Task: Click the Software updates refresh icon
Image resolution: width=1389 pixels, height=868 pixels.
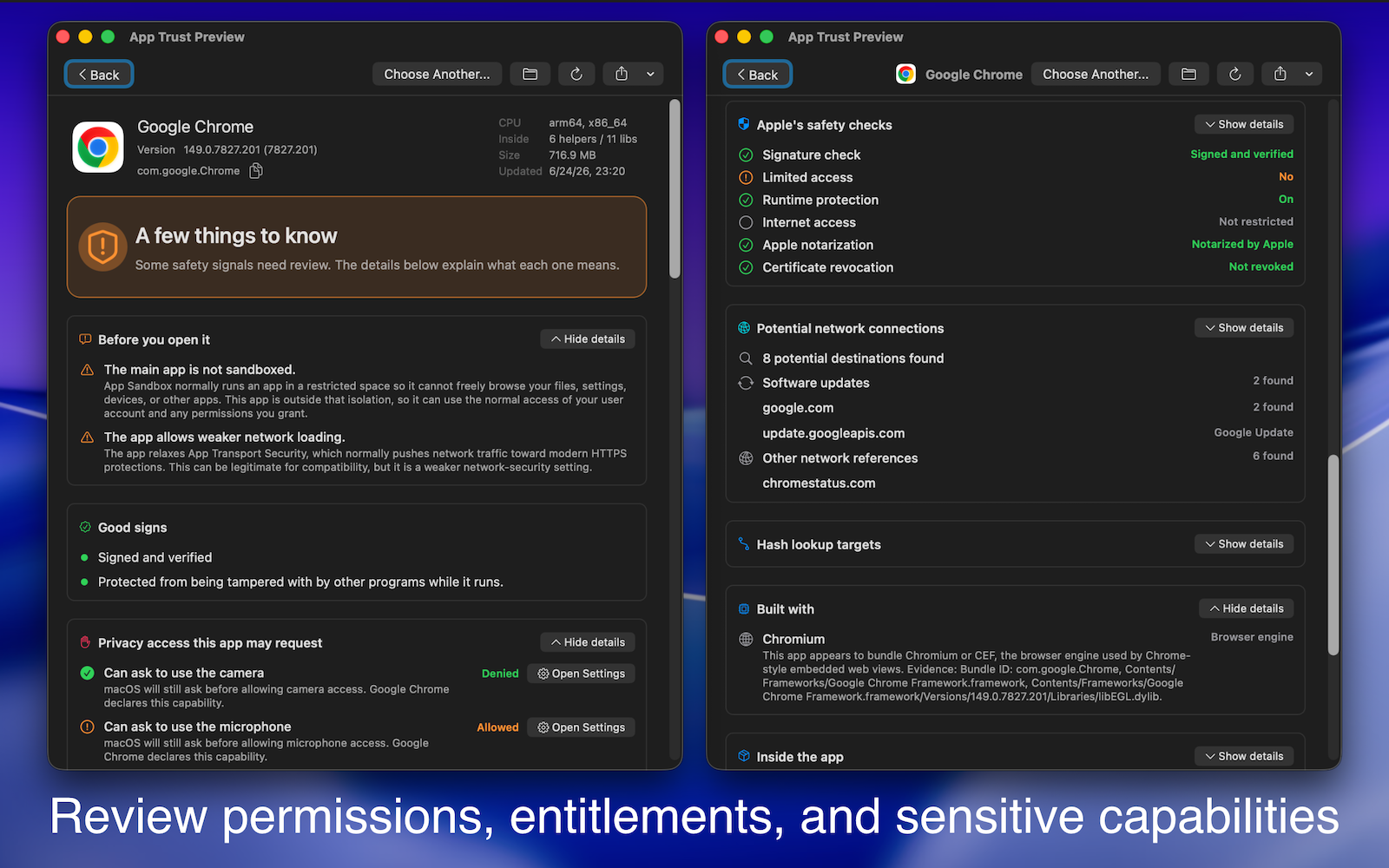Action: coord(746,383)
